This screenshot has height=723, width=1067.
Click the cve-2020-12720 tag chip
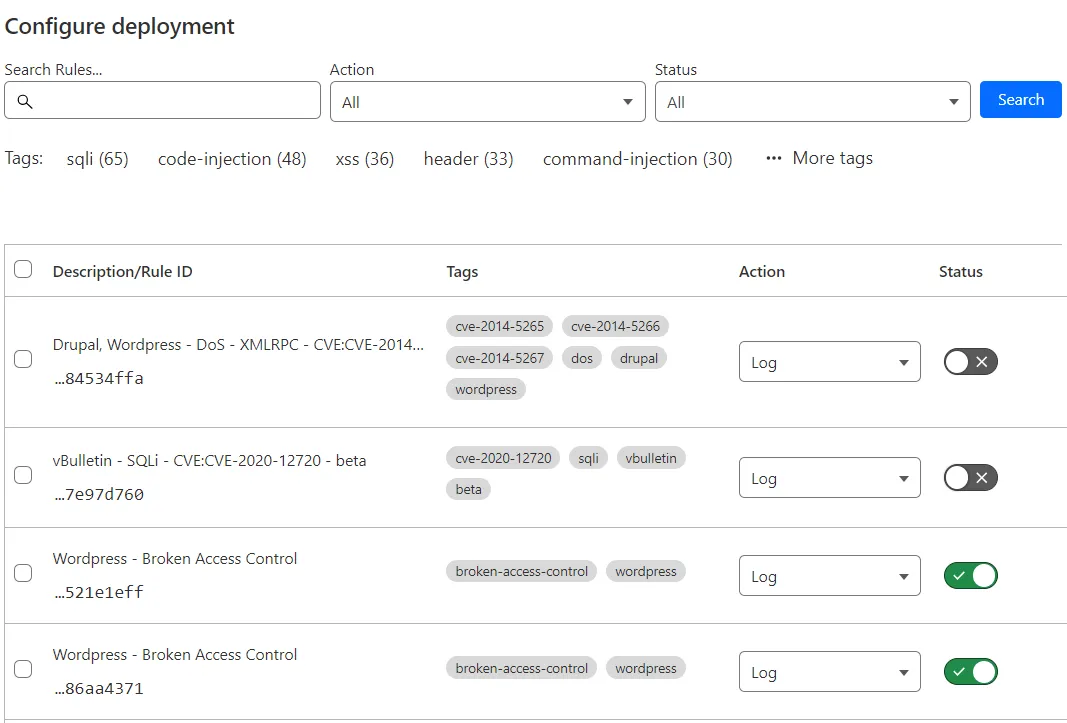pyautogui.click(x=502, y=457)
